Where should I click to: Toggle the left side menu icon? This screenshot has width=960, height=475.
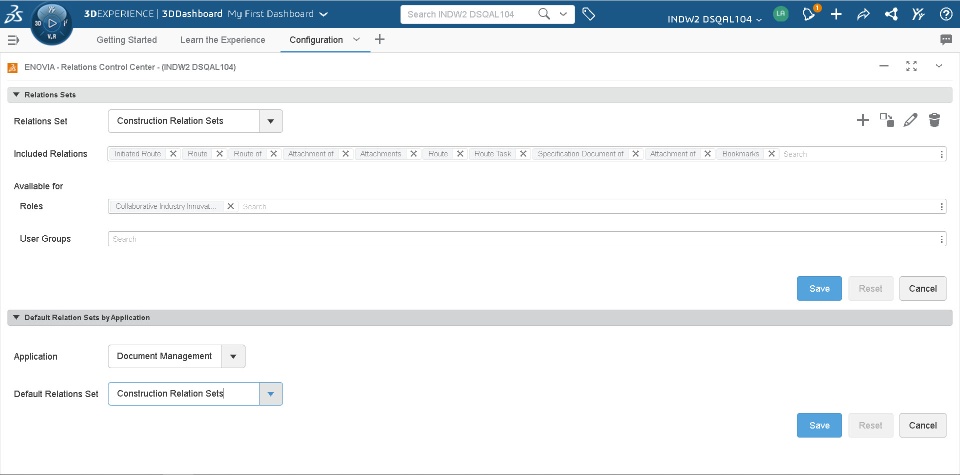pos(13,40)
